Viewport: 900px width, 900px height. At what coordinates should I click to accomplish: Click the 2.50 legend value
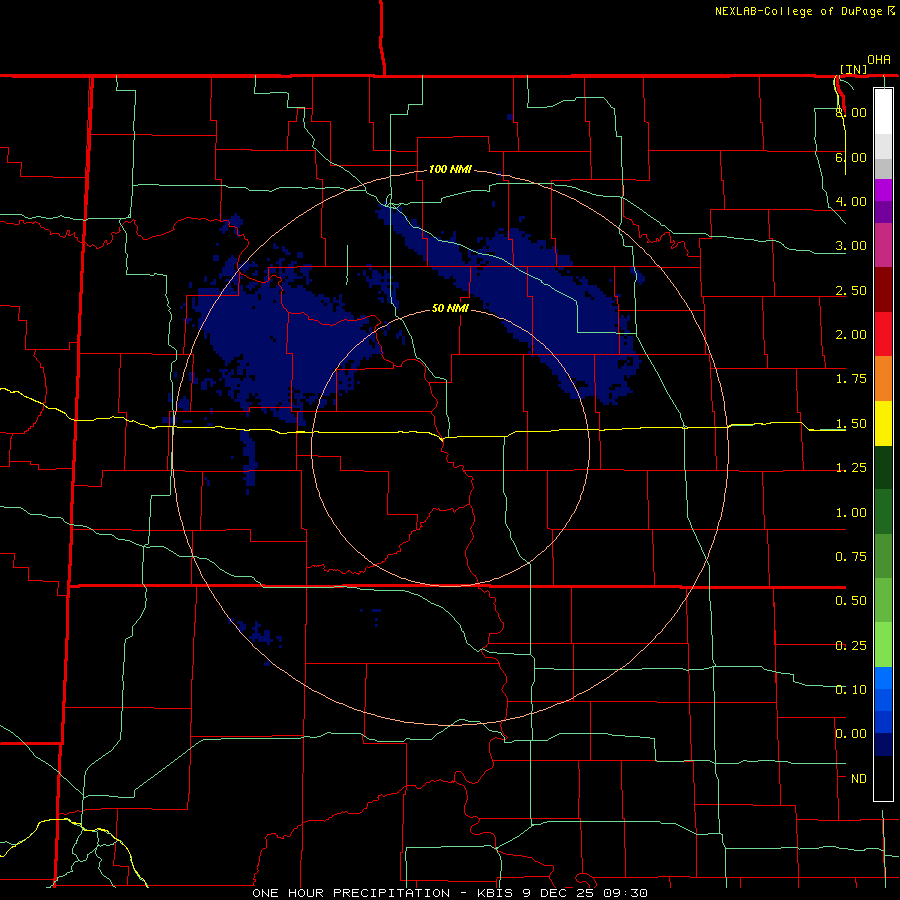click(x=851, y=290)
